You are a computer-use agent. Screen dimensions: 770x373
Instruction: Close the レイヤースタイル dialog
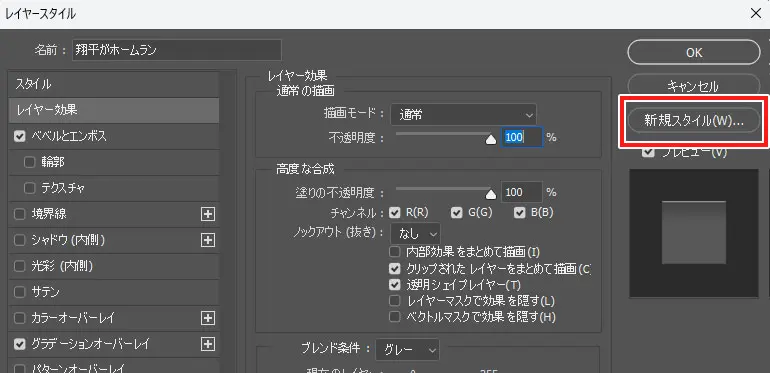(755, 14)
